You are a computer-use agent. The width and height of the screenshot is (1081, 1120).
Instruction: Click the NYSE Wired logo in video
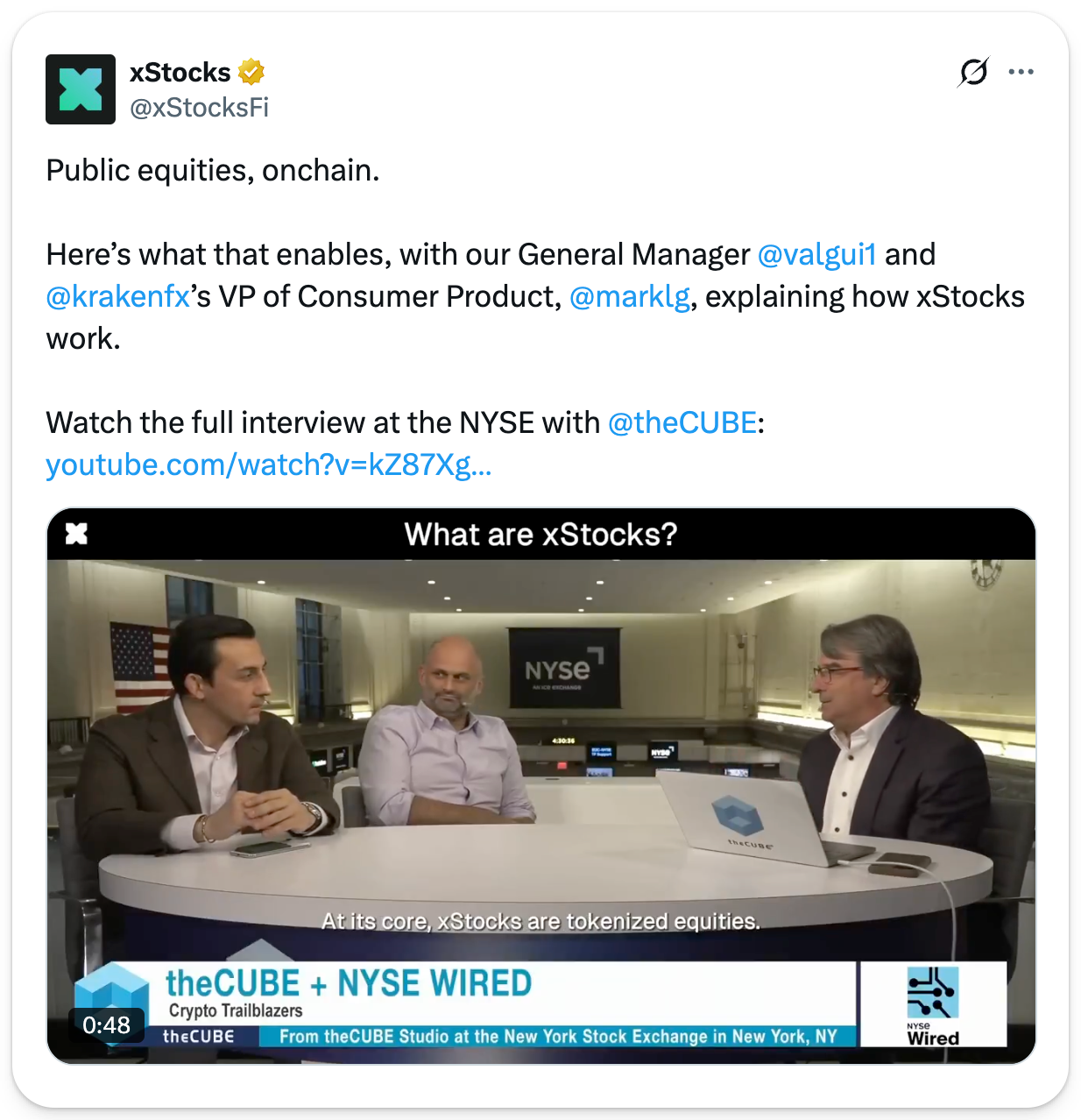[933, 1004]
